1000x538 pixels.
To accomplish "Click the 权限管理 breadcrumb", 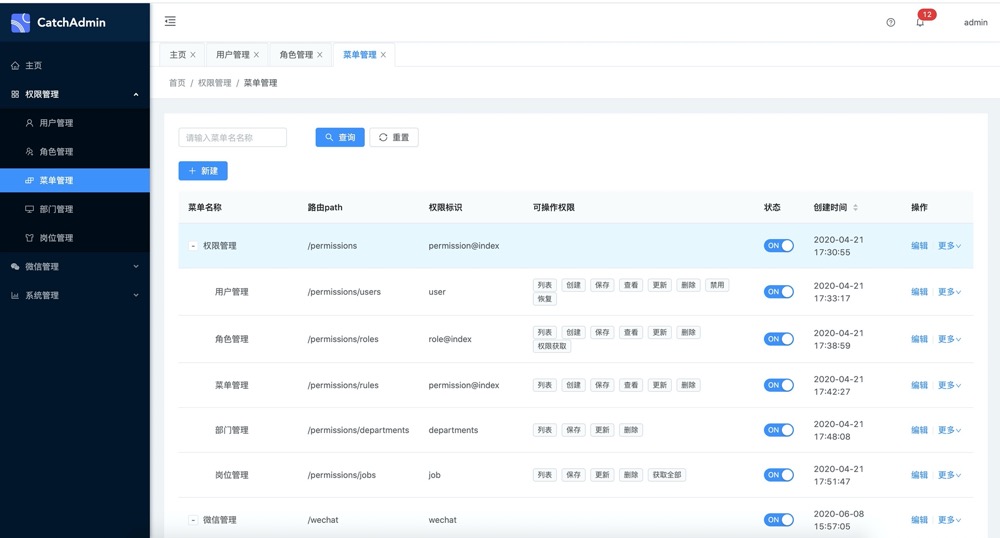I will (x=214, y=83).
